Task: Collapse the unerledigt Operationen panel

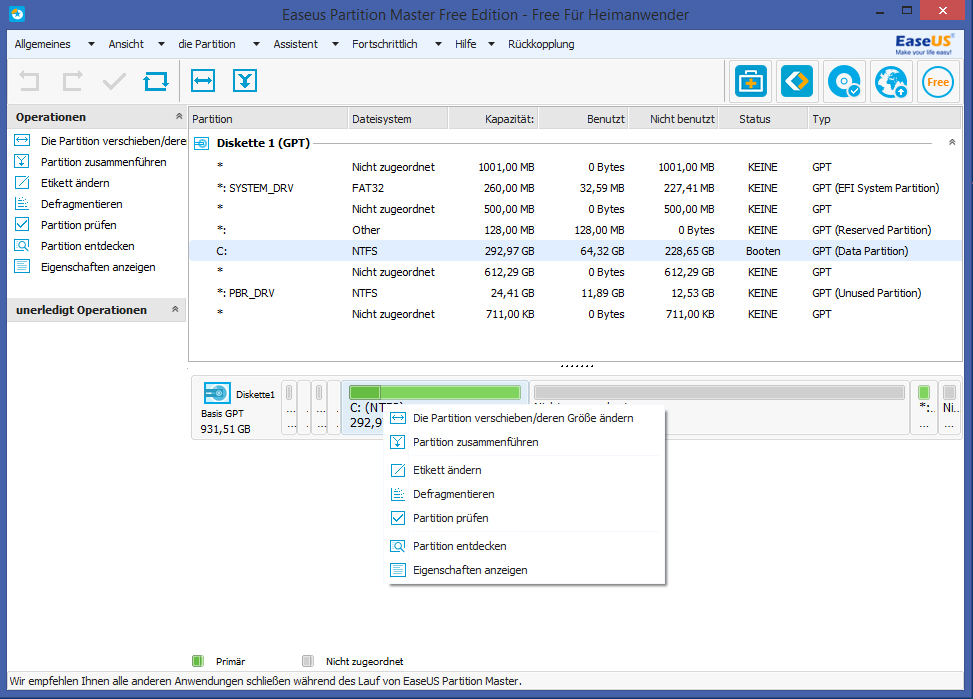Action: click(x=175, y=309)
